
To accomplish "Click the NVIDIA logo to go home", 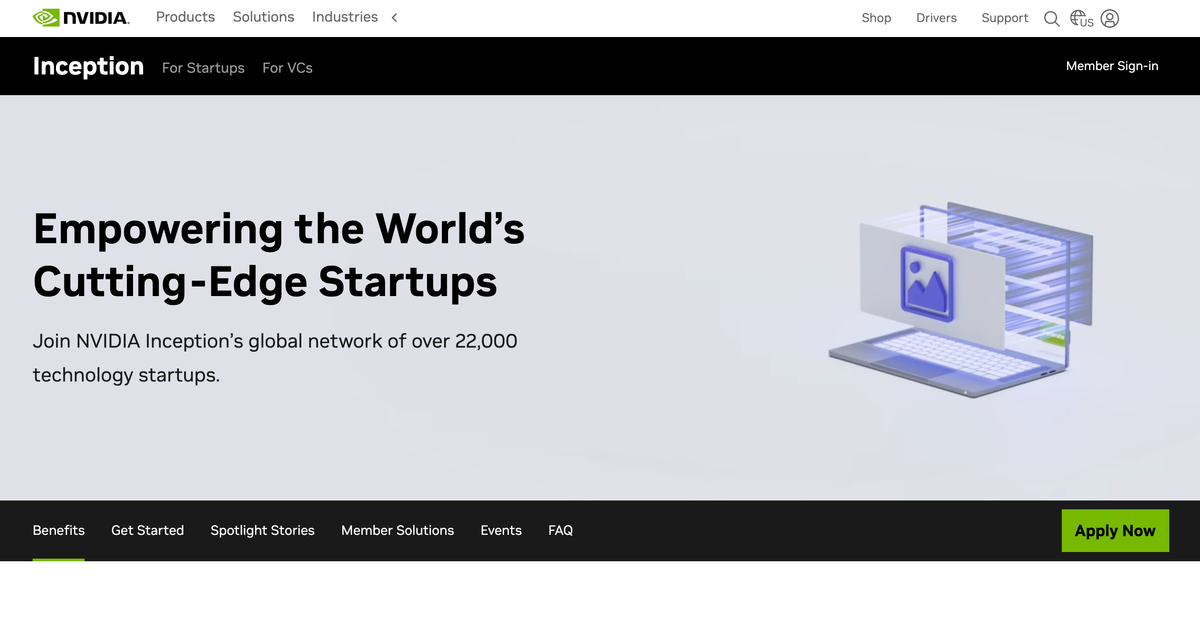I will [80, 17].
